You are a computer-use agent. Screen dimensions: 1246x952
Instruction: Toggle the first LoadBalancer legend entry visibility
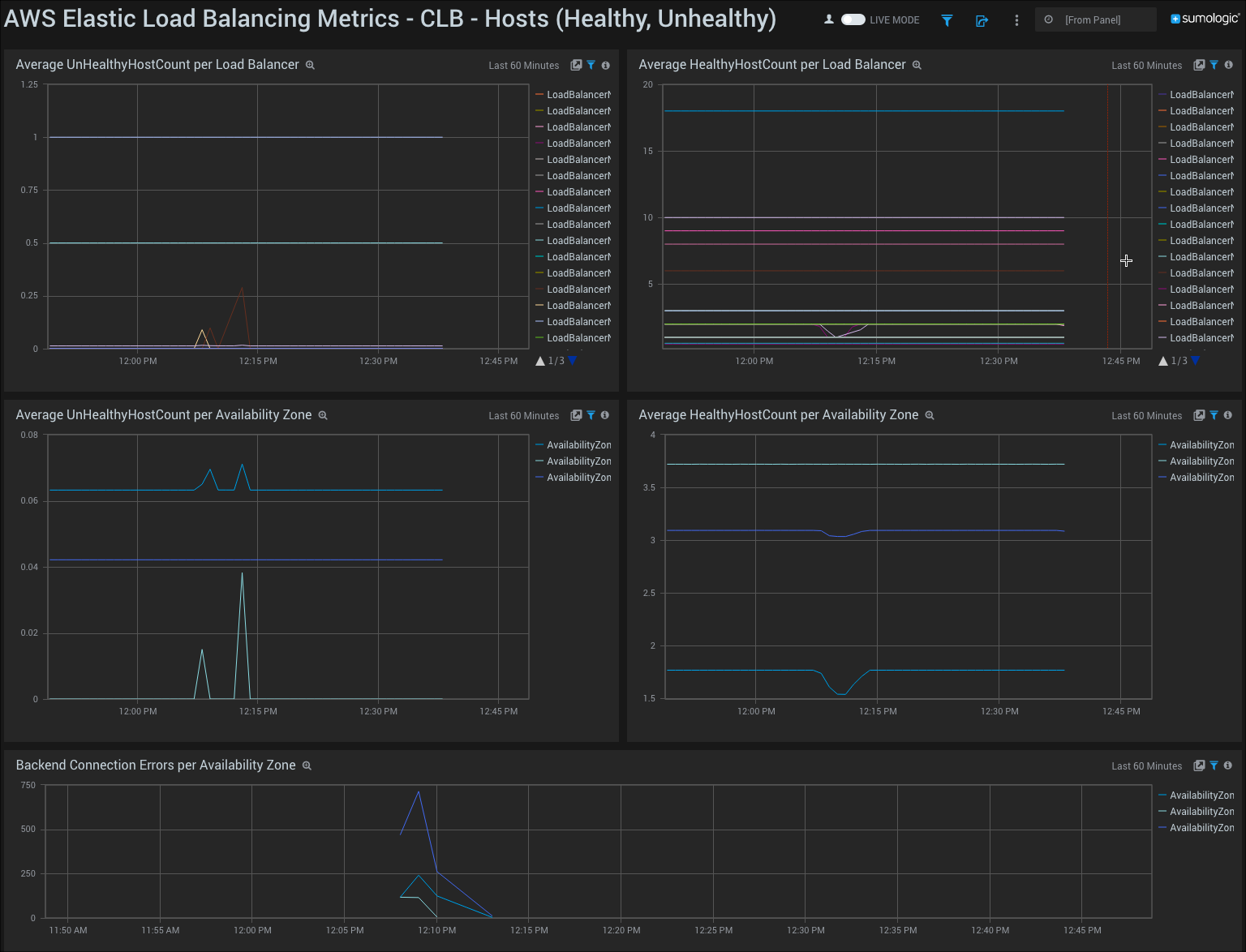578,94
